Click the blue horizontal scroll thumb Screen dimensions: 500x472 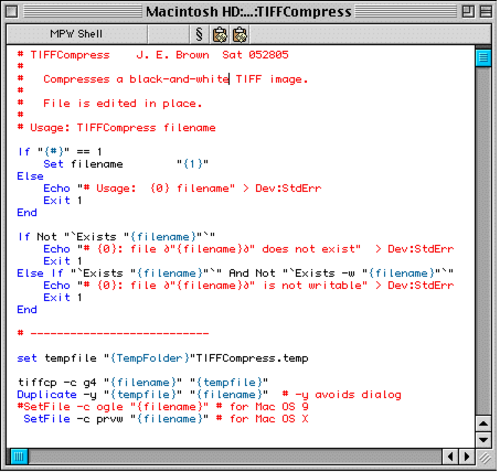point(19,456)
